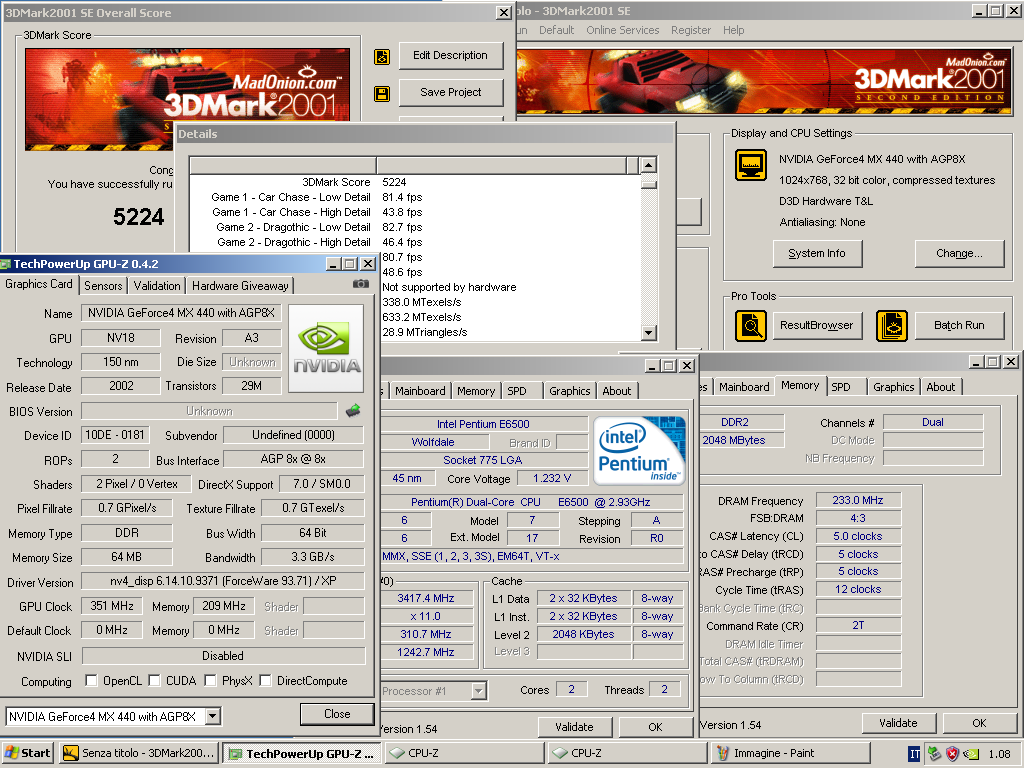
Task: Open the Online Services menu in 3DMark
Action: coord(622,30)
